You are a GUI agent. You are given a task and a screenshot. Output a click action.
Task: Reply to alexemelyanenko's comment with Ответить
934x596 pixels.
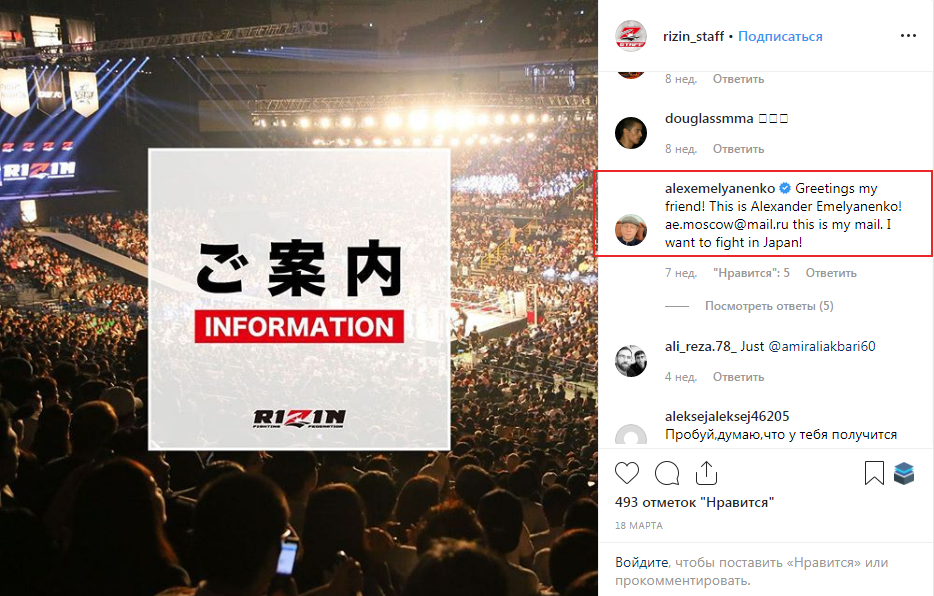click(831, 273)
